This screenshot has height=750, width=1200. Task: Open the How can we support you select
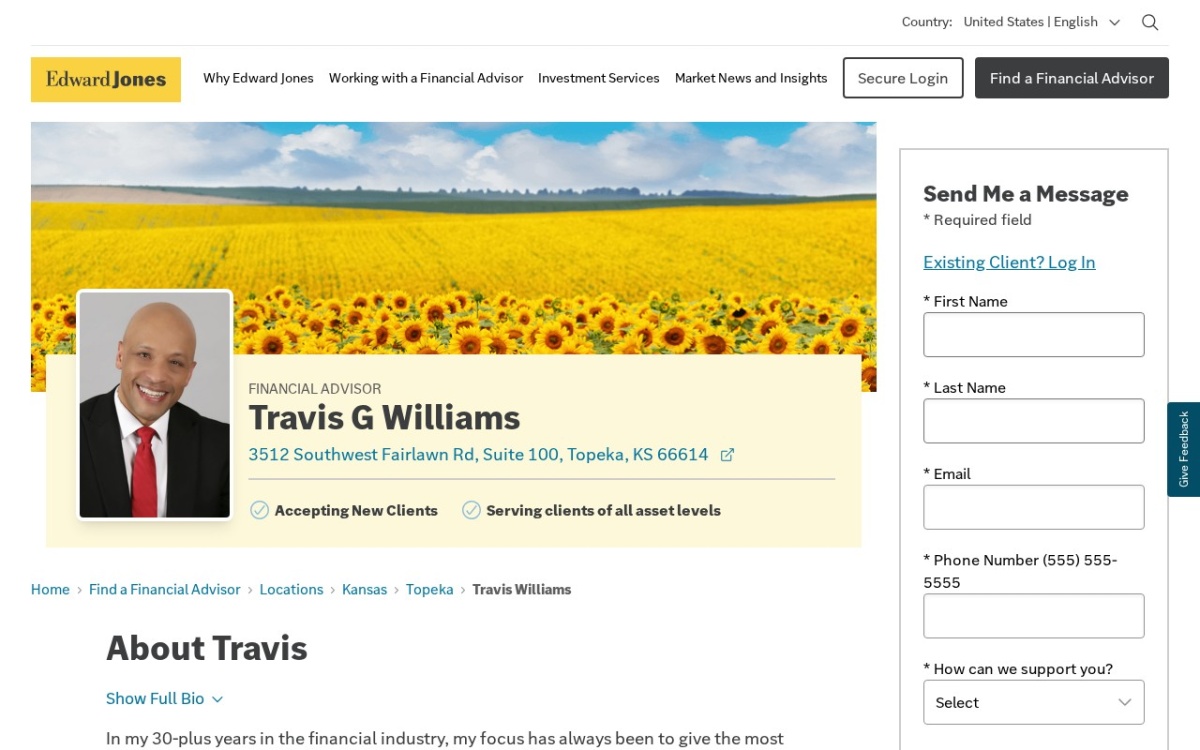coord(1033,702)
